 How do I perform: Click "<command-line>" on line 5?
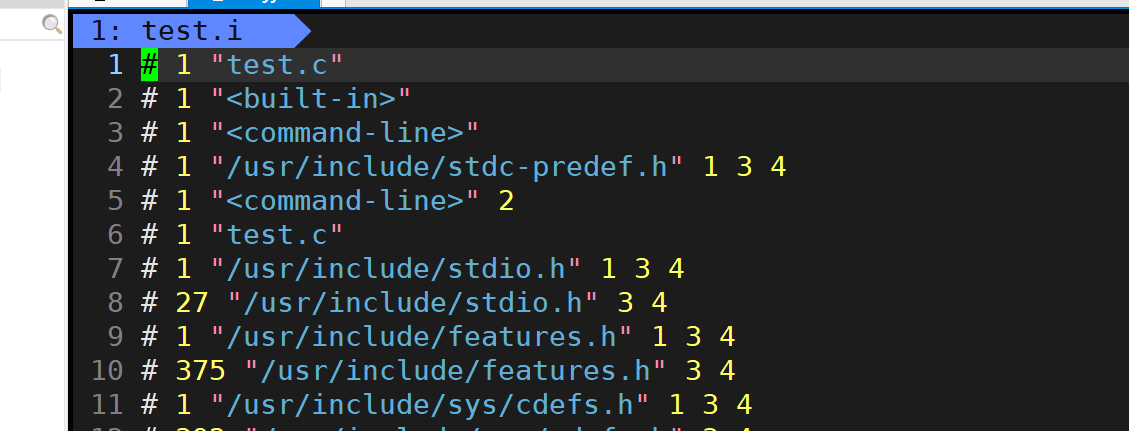345,201
